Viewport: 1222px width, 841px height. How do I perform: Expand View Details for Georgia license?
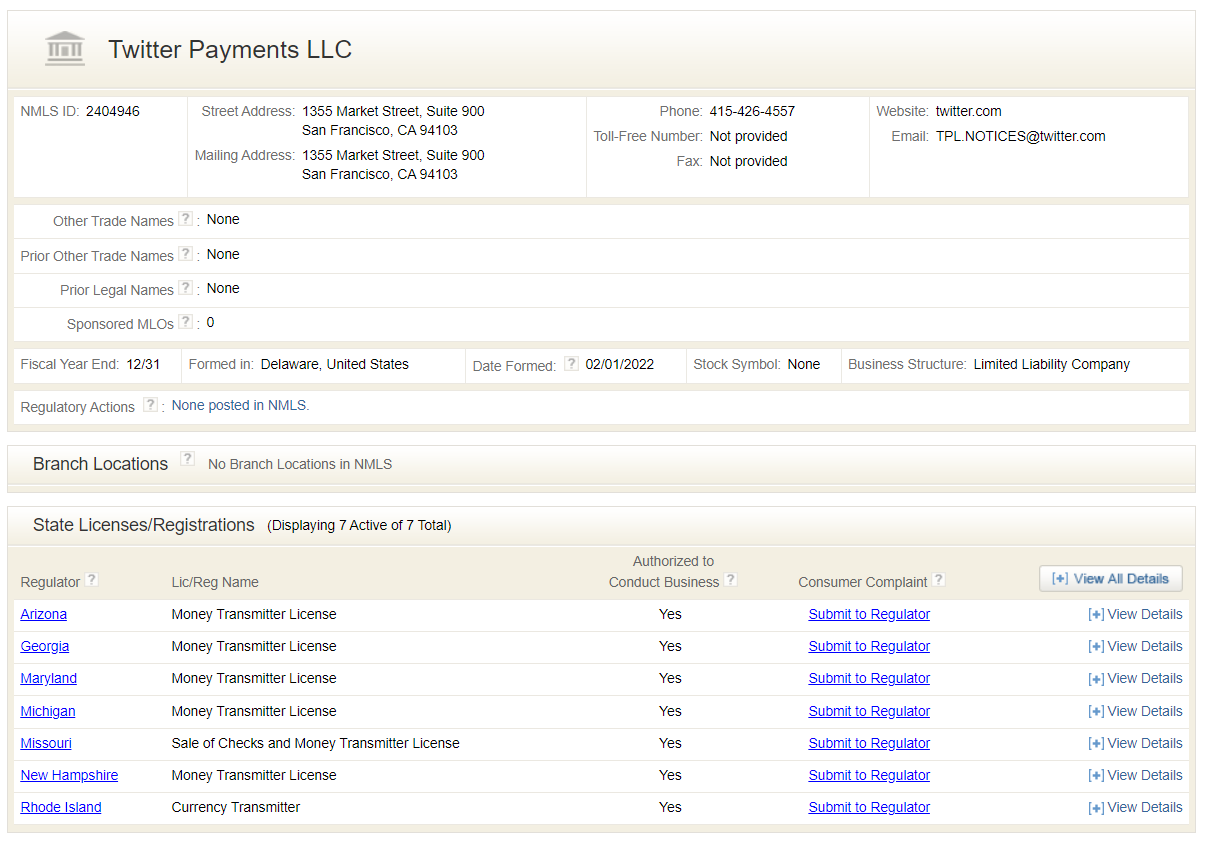[1135, 647]
